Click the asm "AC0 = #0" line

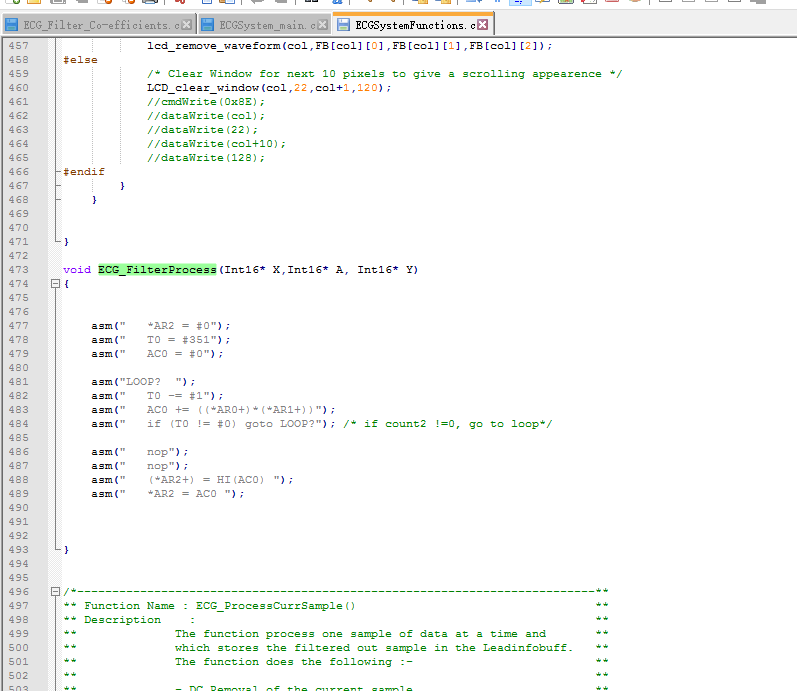pyautogui.click(x=157, y=353)
